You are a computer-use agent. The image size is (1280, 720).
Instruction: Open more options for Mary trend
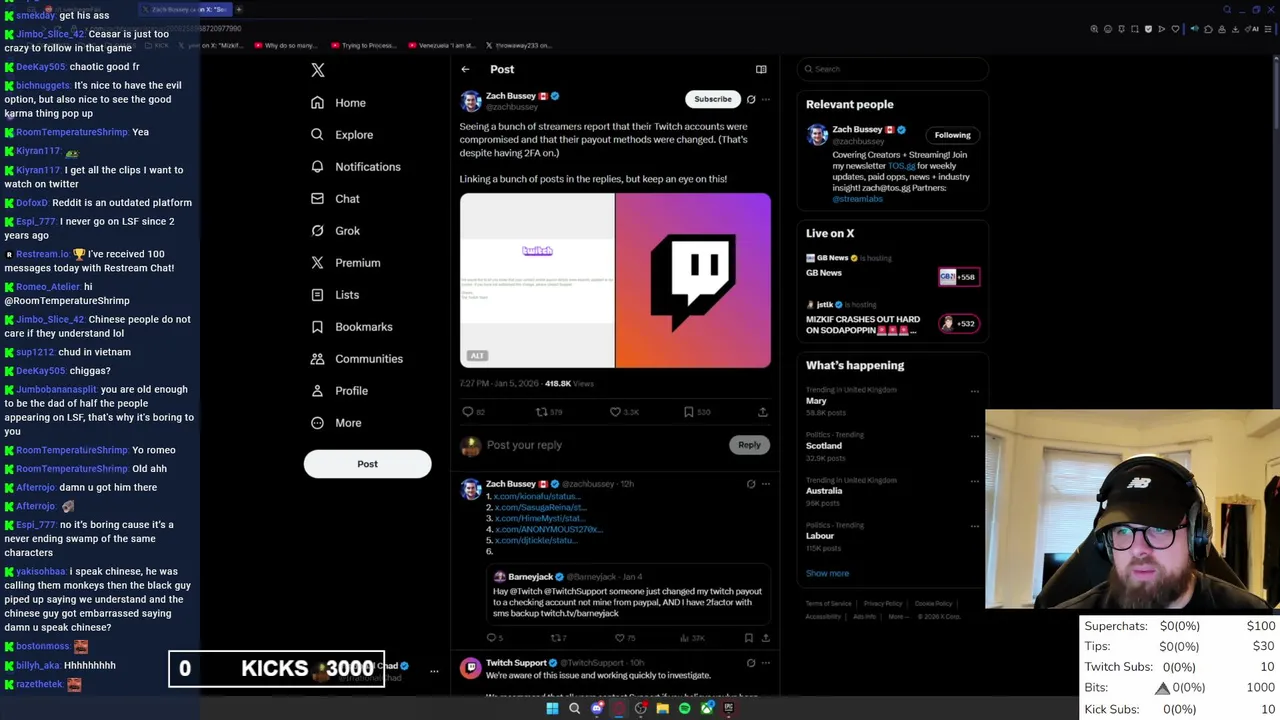click(975, 391)
